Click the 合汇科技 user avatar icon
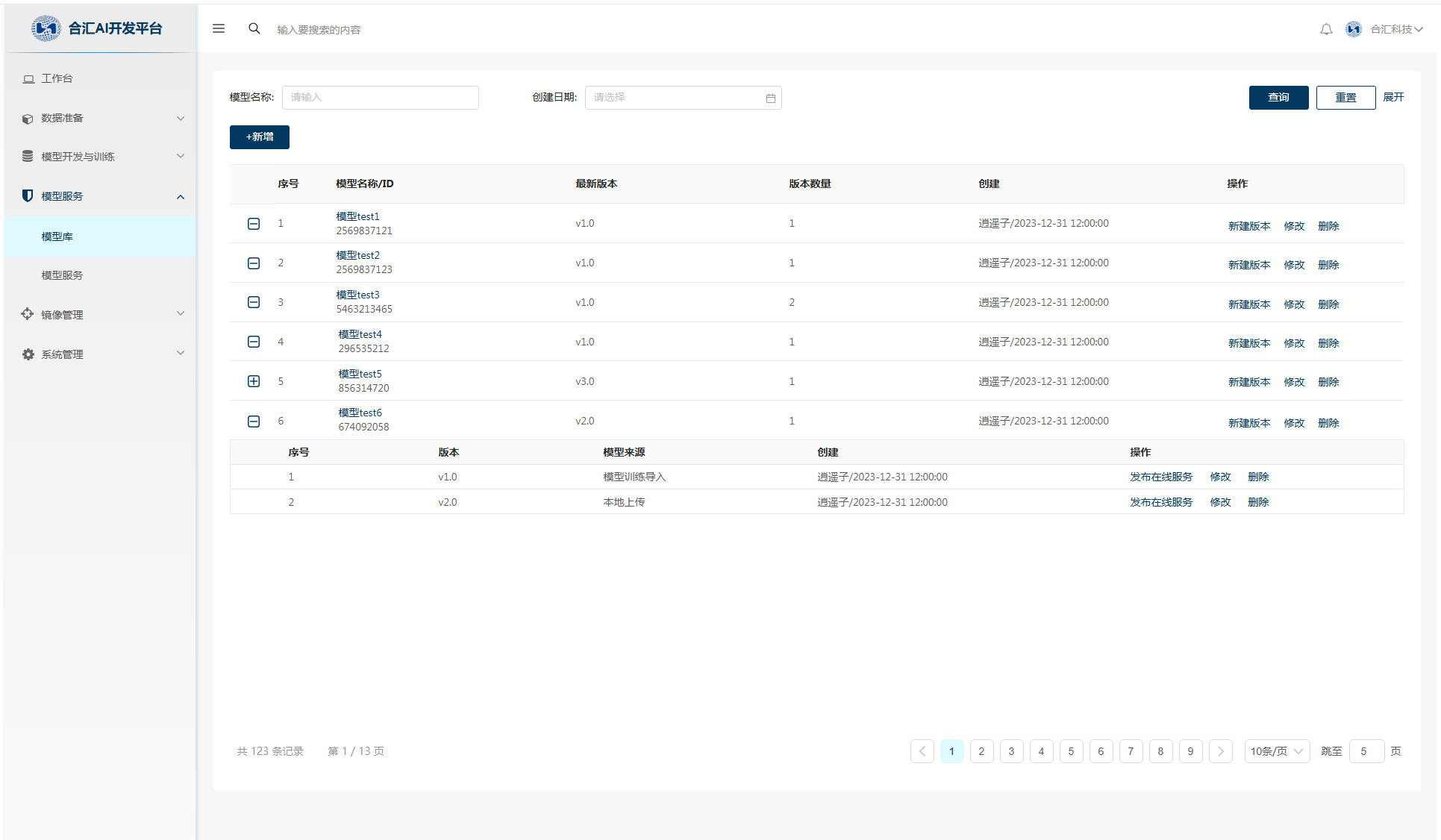Screen dimensions: 1441x840 coord(1354,29)
